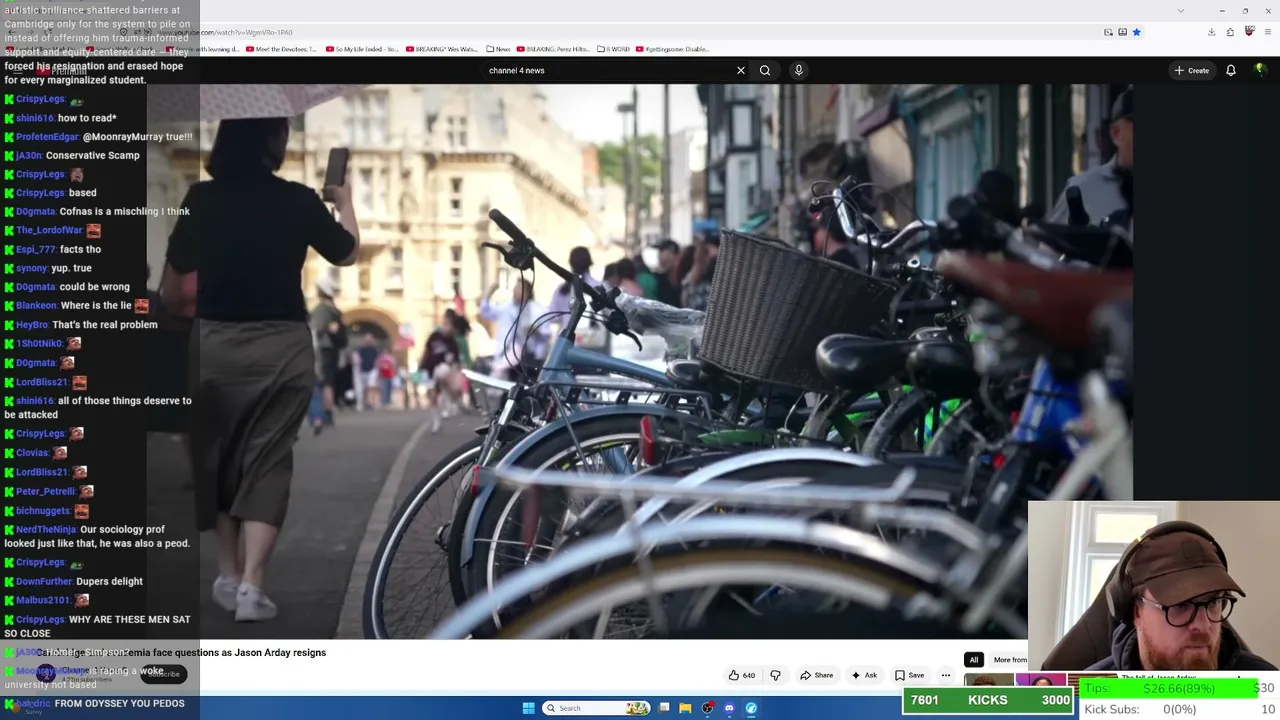
Task: Click the green KICKS counter bar
Action: click(x=988, y=700)
